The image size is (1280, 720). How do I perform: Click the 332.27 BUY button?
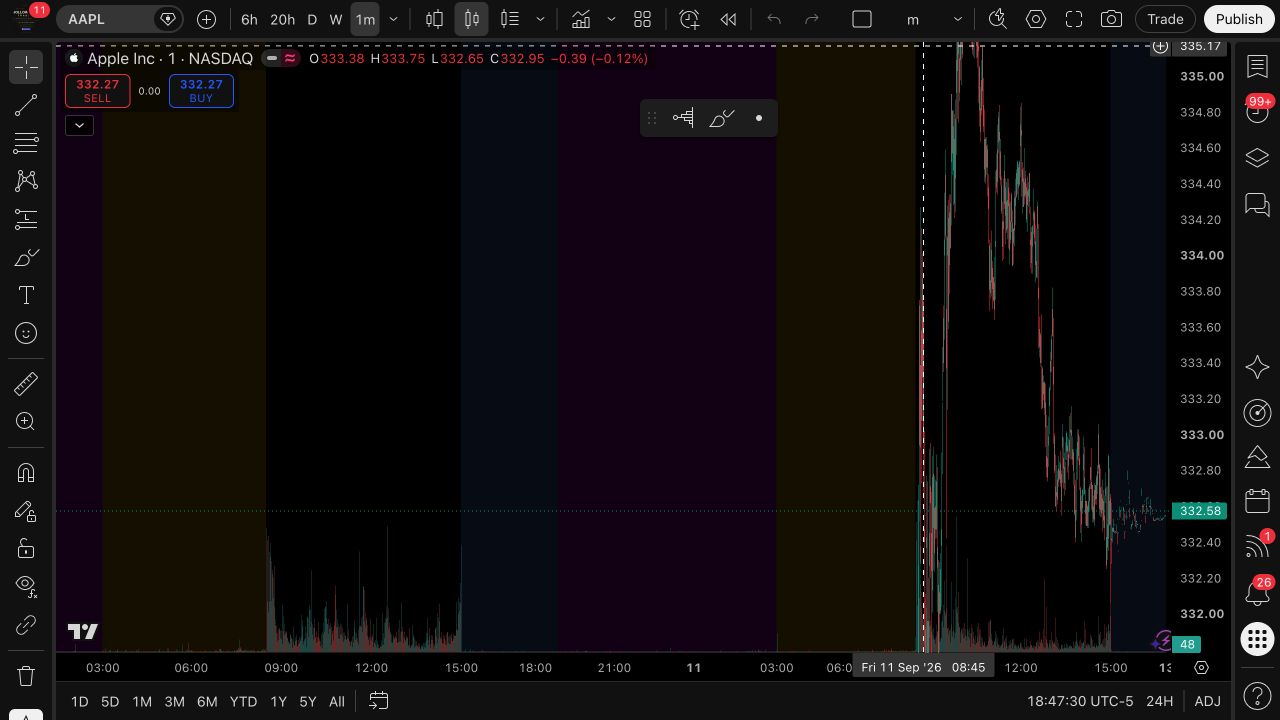201,91
